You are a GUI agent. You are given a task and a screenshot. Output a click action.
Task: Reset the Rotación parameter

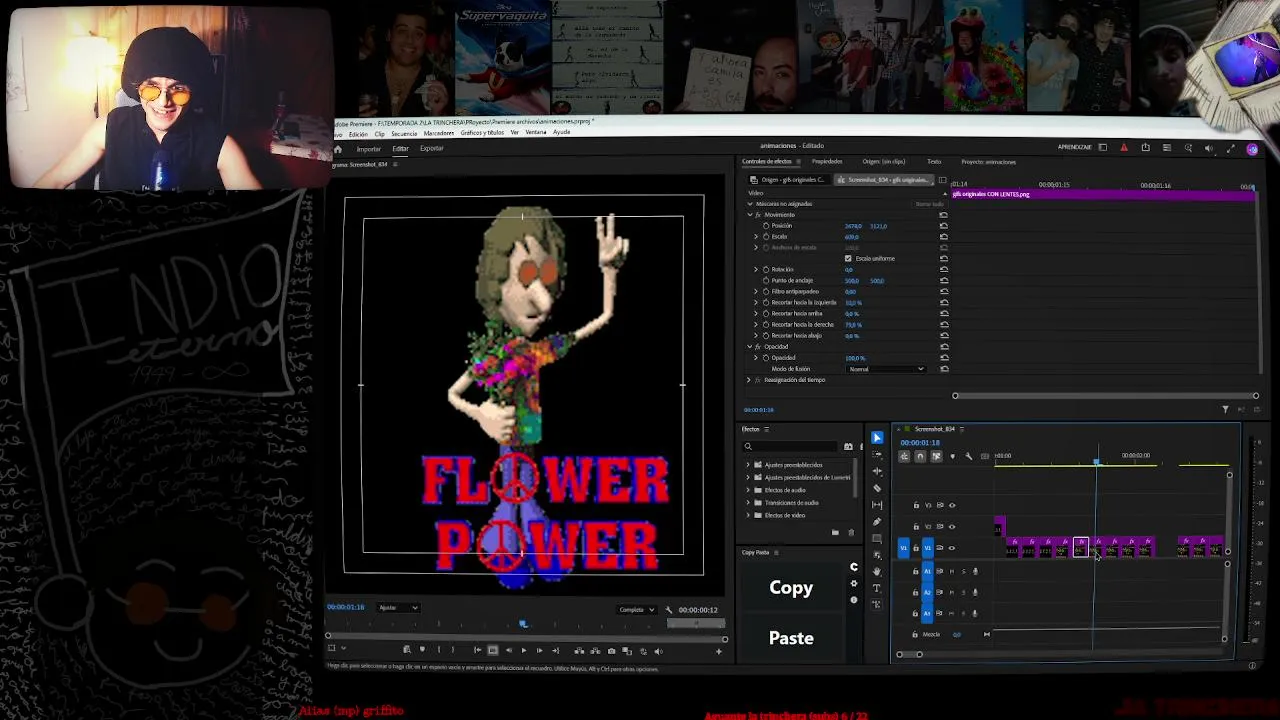pos(943,270)
